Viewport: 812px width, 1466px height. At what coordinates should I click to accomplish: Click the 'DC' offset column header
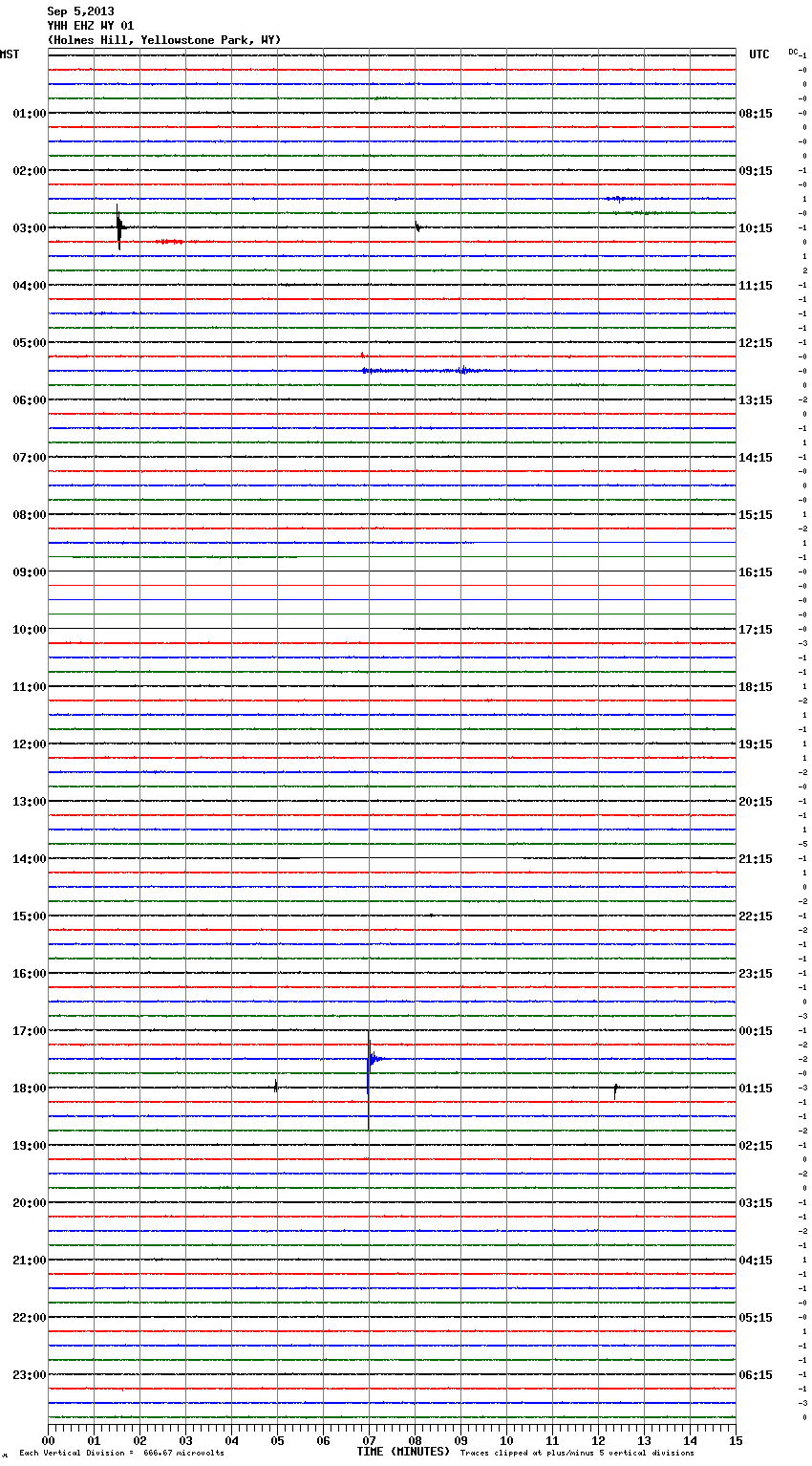click(x=793, y=52)
